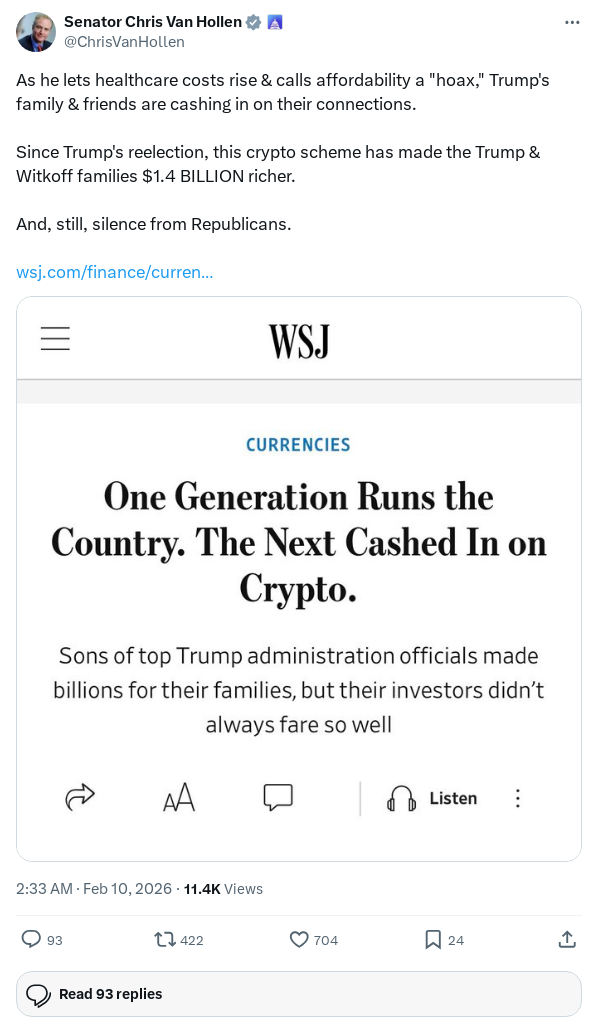Open the wsj.com/finance/curren... link

114,271
